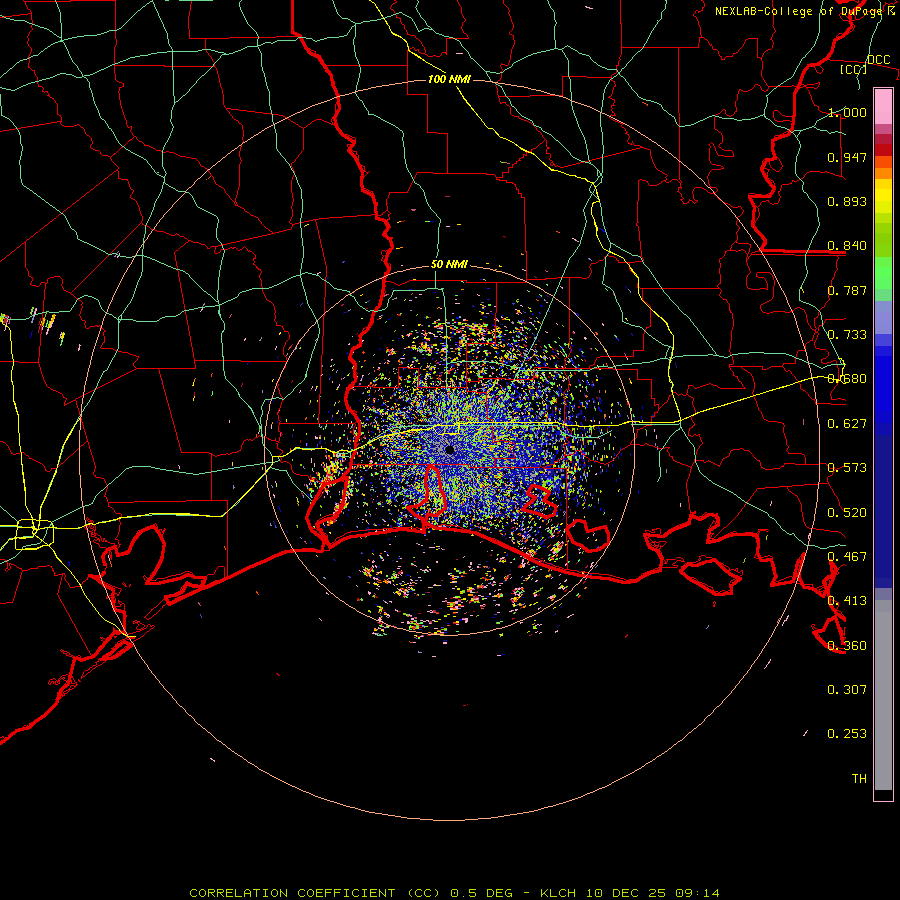Select the 0.893 scale value
This screenshot has height=900, width=900.
[847, 201]
